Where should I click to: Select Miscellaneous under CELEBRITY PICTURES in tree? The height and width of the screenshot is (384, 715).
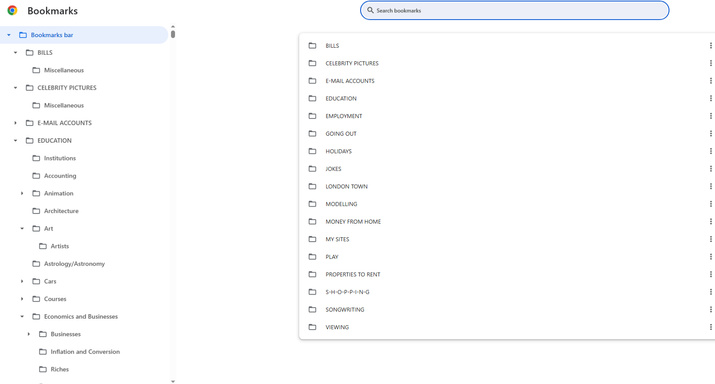tap(64, 105)
